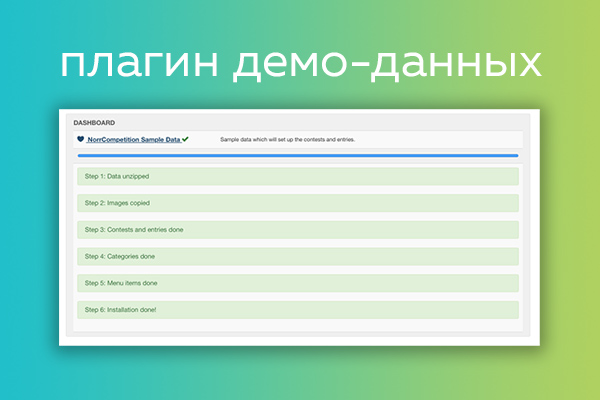Select the 'Step 2: Images copied' message
600x400 pixels.
pos(298,203)
